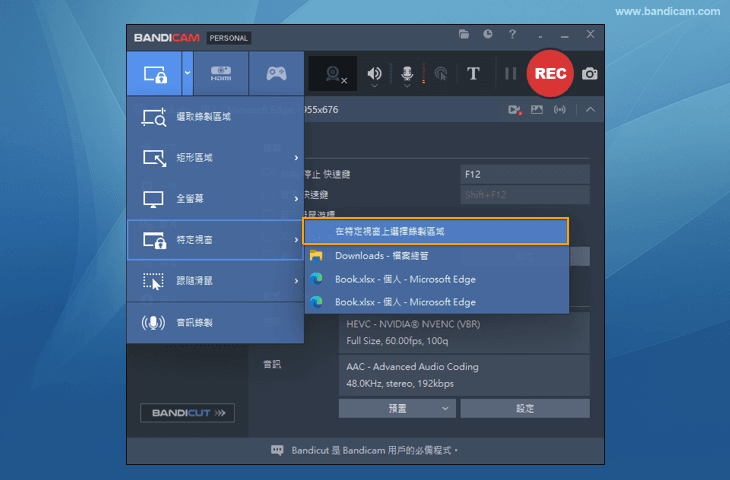
Task: Pick the last Book.xlsx Microsoft Edge window
Action: [x=437, y=302]
